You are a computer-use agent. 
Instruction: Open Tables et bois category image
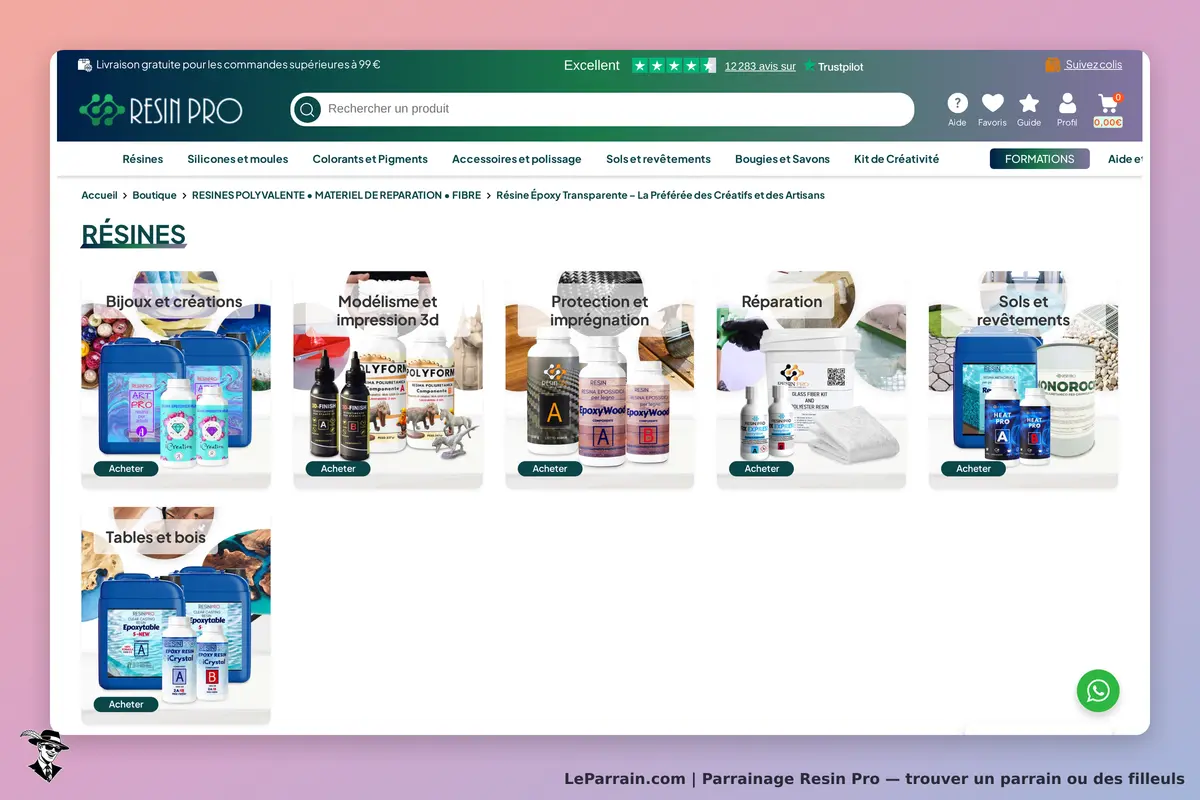[176, 616]
